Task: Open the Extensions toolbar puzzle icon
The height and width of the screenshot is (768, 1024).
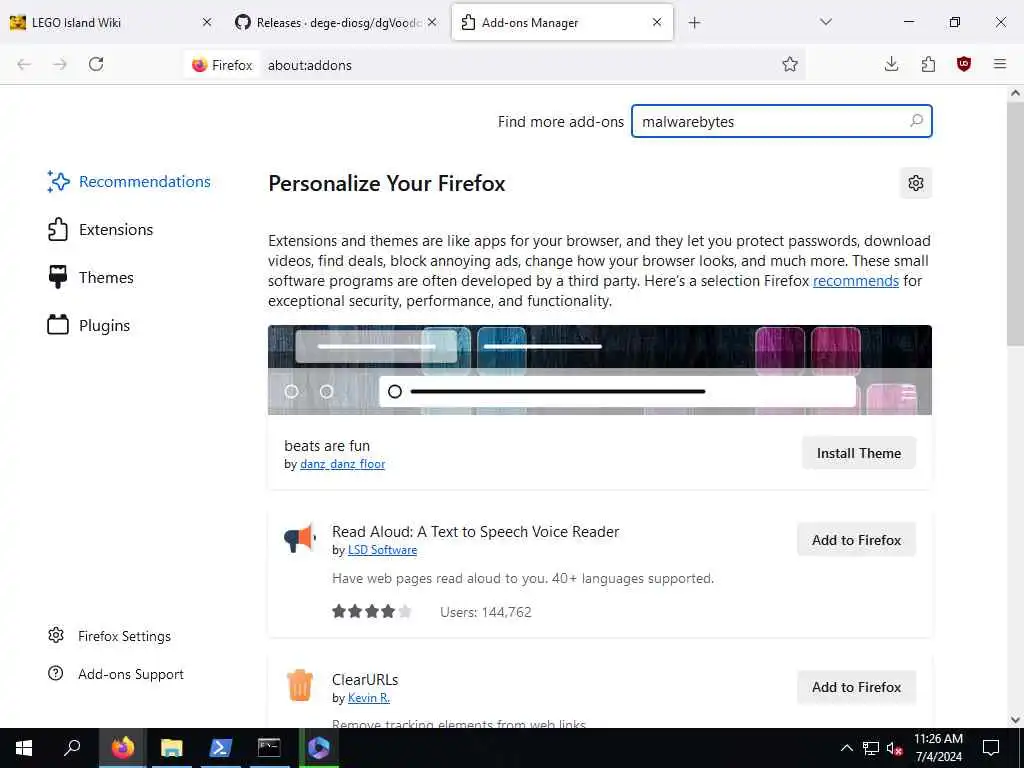Action: [x=928, y=64]
